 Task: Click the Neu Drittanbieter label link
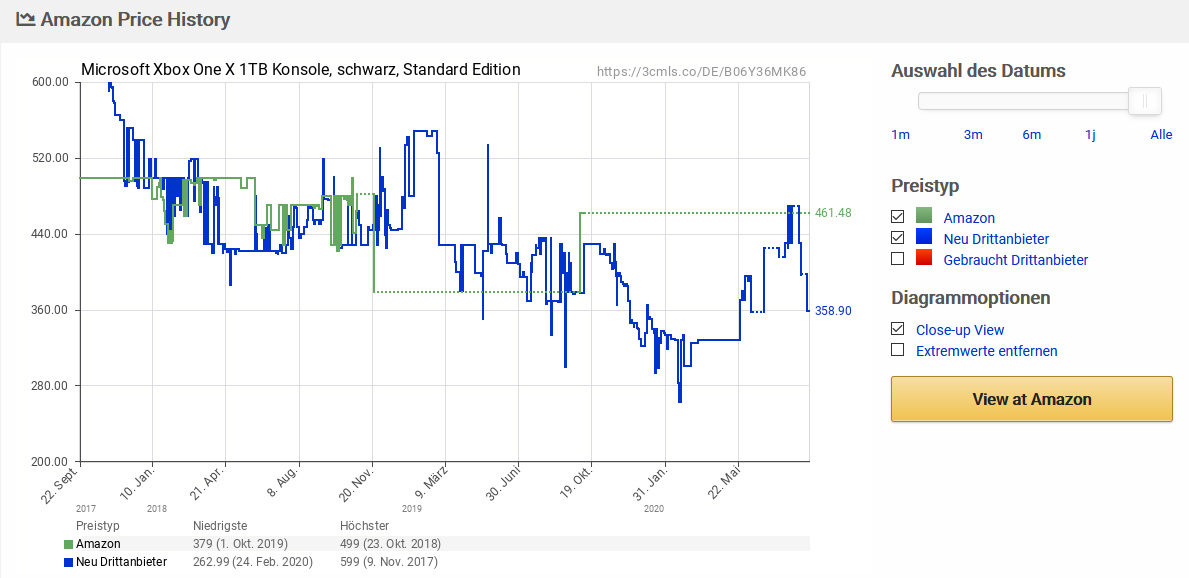pyautogui.click(x=996, y=239)
